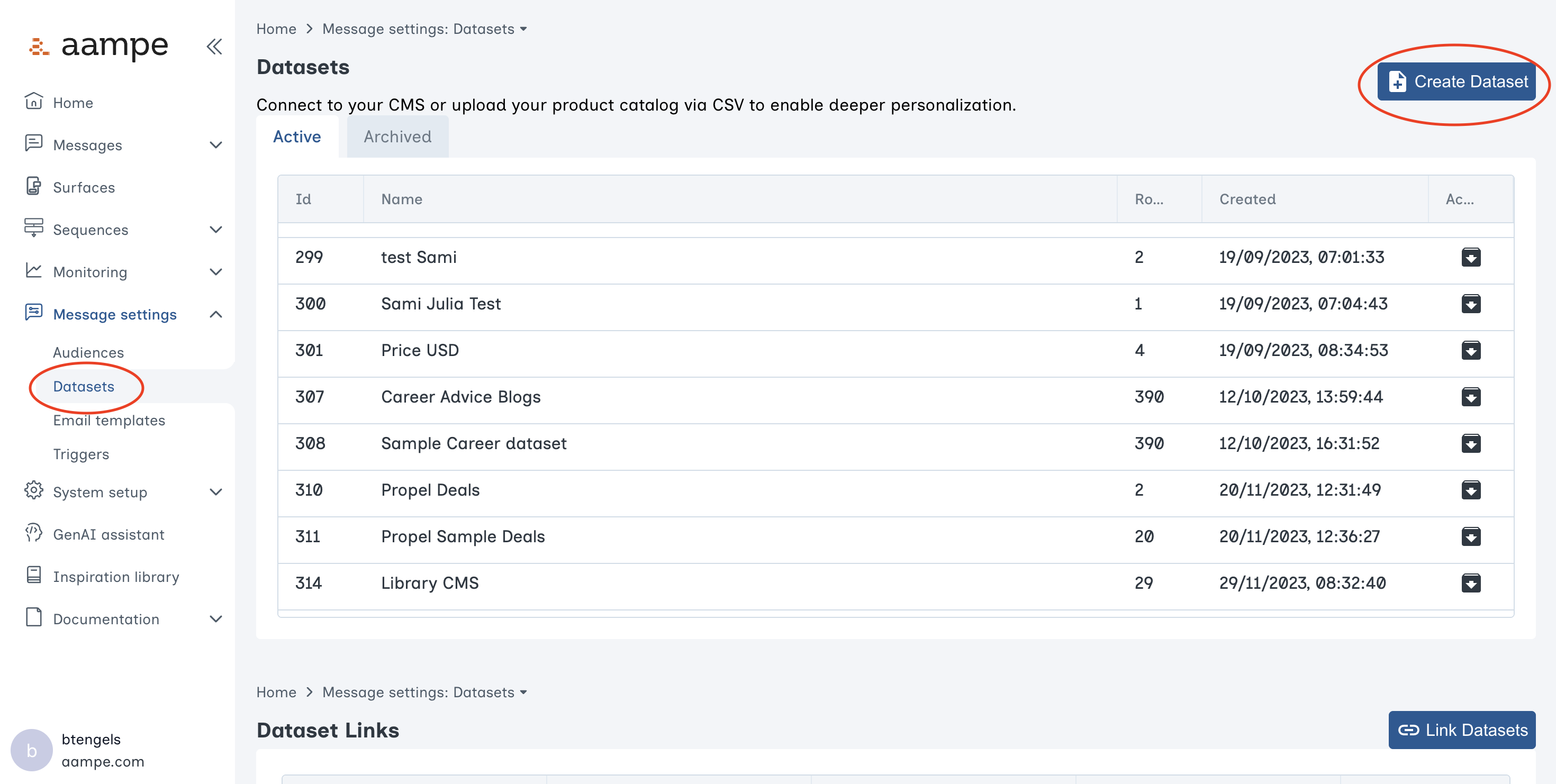Click the Link Datasets button
1556x784 pixels.
point(1462,730)
